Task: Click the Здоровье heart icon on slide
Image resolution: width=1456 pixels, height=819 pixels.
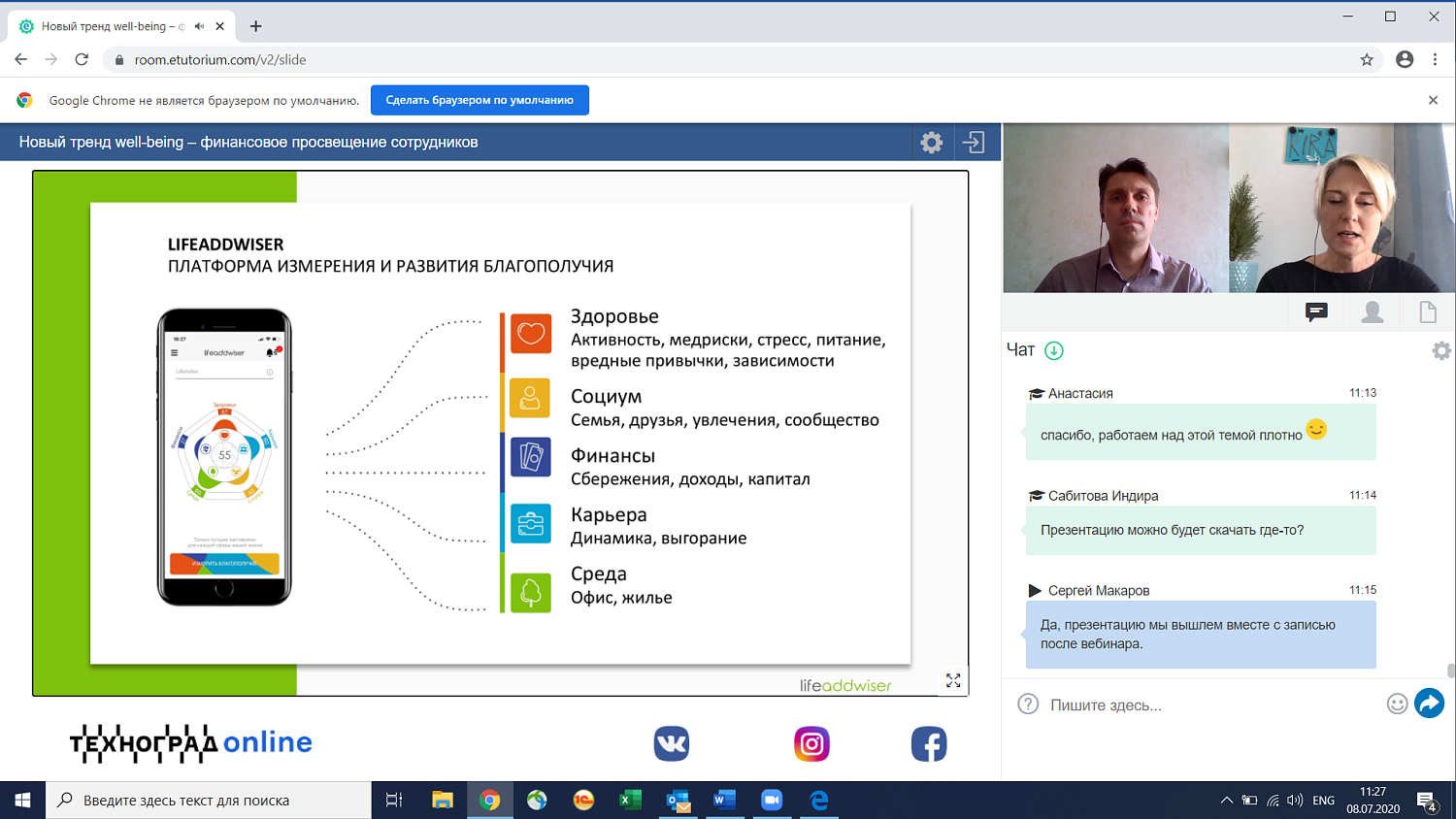Action: [x=531, y=334]
